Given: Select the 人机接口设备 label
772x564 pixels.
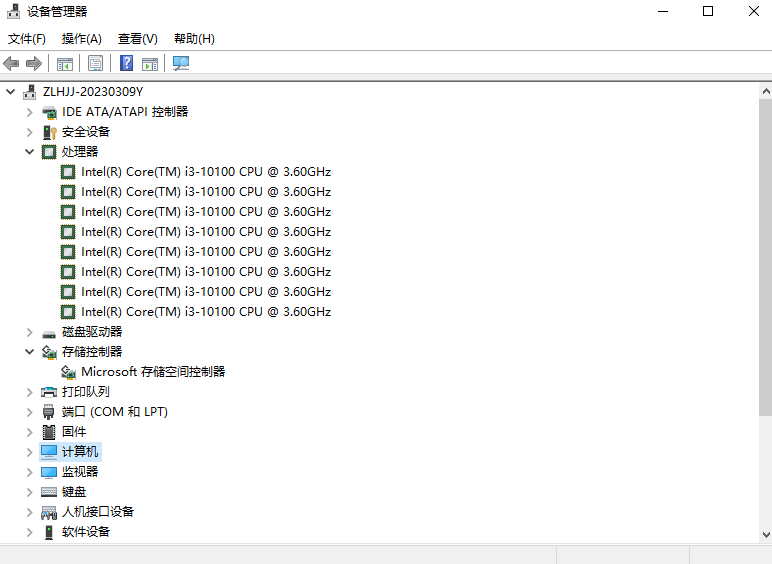Looking at the screenshot, I should [x=98, y=512].
